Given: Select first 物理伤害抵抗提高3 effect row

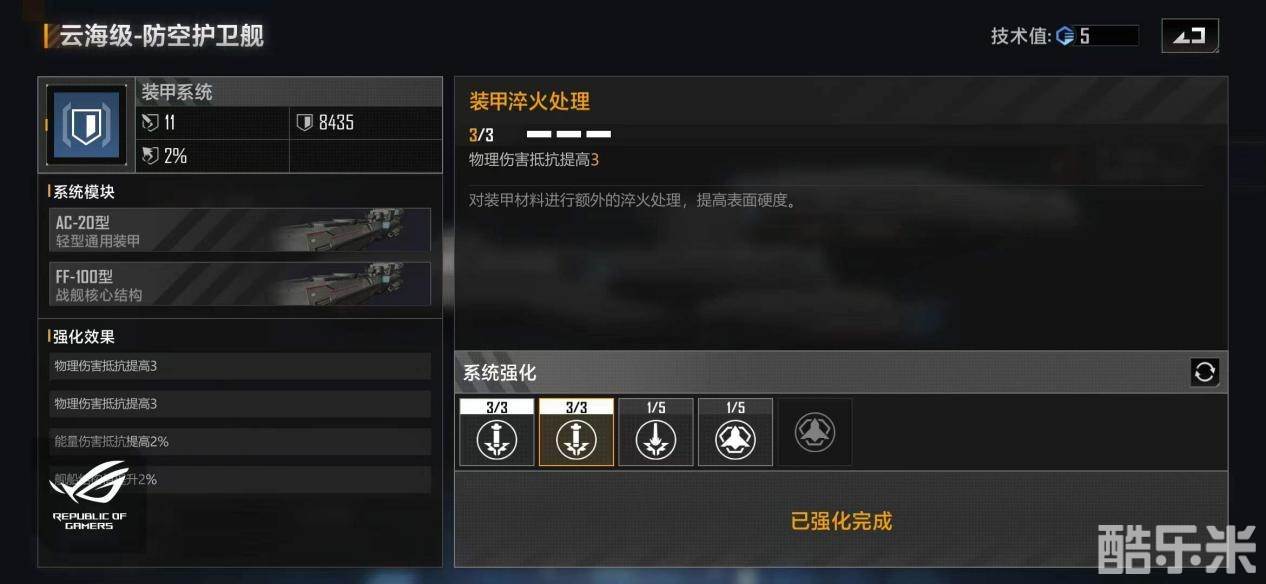Looking at the screenshot, I should click(240, 366).
